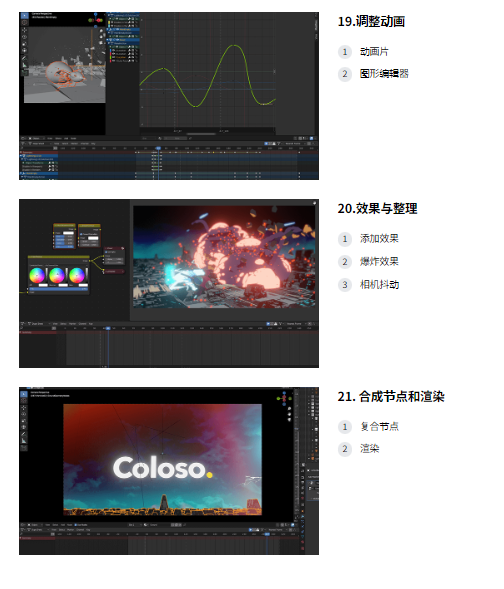Click the 20.效果与整理 section heading
Screen dimensions: 504x589
pyautogui.click(x=377, y=208)
